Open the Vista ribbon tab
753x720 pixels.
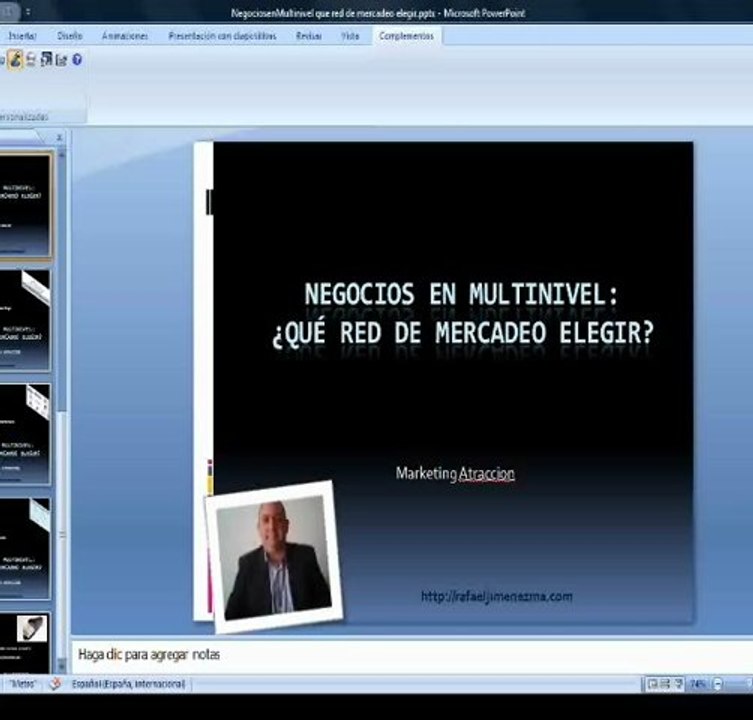tap(350, 36)
